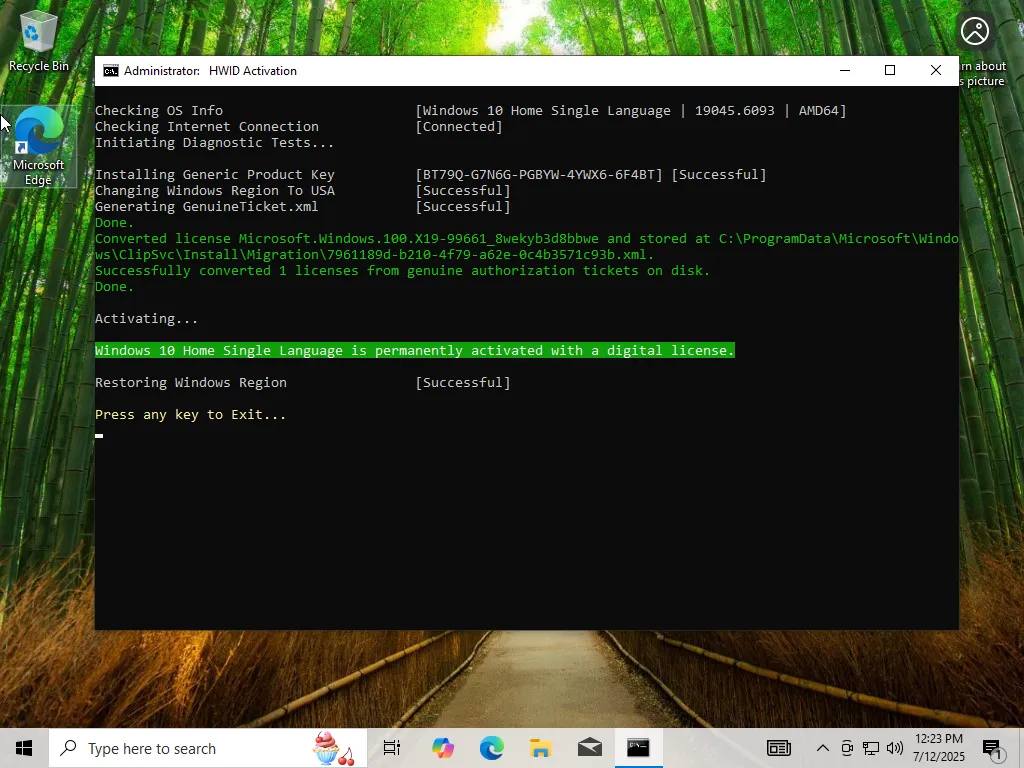The width and height of the screenshot is (1024, 768).
Task: Click the command prompt icon in title bar
Action: [x=110, y=71]
